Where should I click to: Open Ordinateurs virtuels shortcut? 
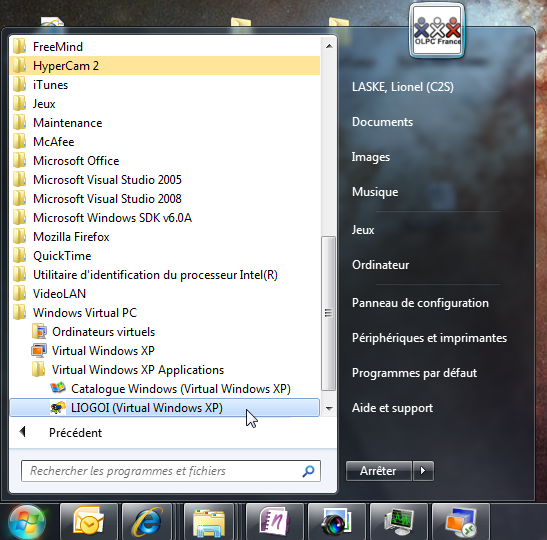pyautogui.click(x=165, y=332)
